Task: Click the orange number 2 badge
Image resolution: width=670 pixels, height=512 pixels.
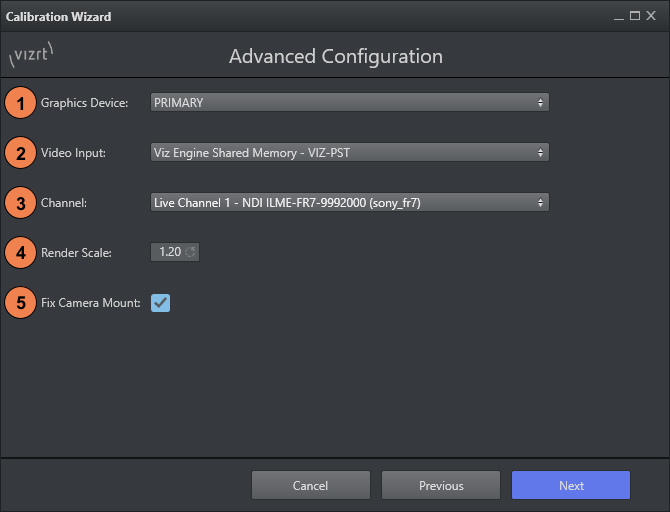Action: click(x=20, y=152)
